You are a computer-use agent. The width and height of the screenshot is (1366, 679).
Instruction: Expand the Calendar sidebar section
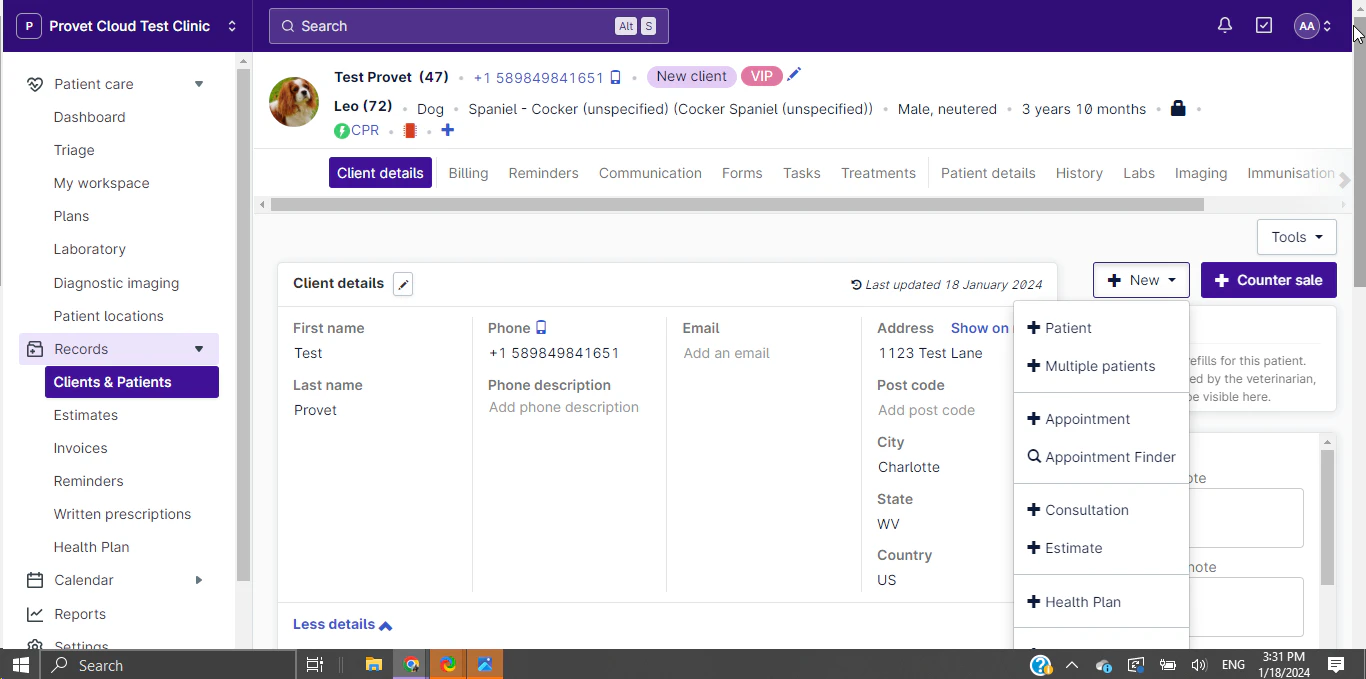[197, 580]
